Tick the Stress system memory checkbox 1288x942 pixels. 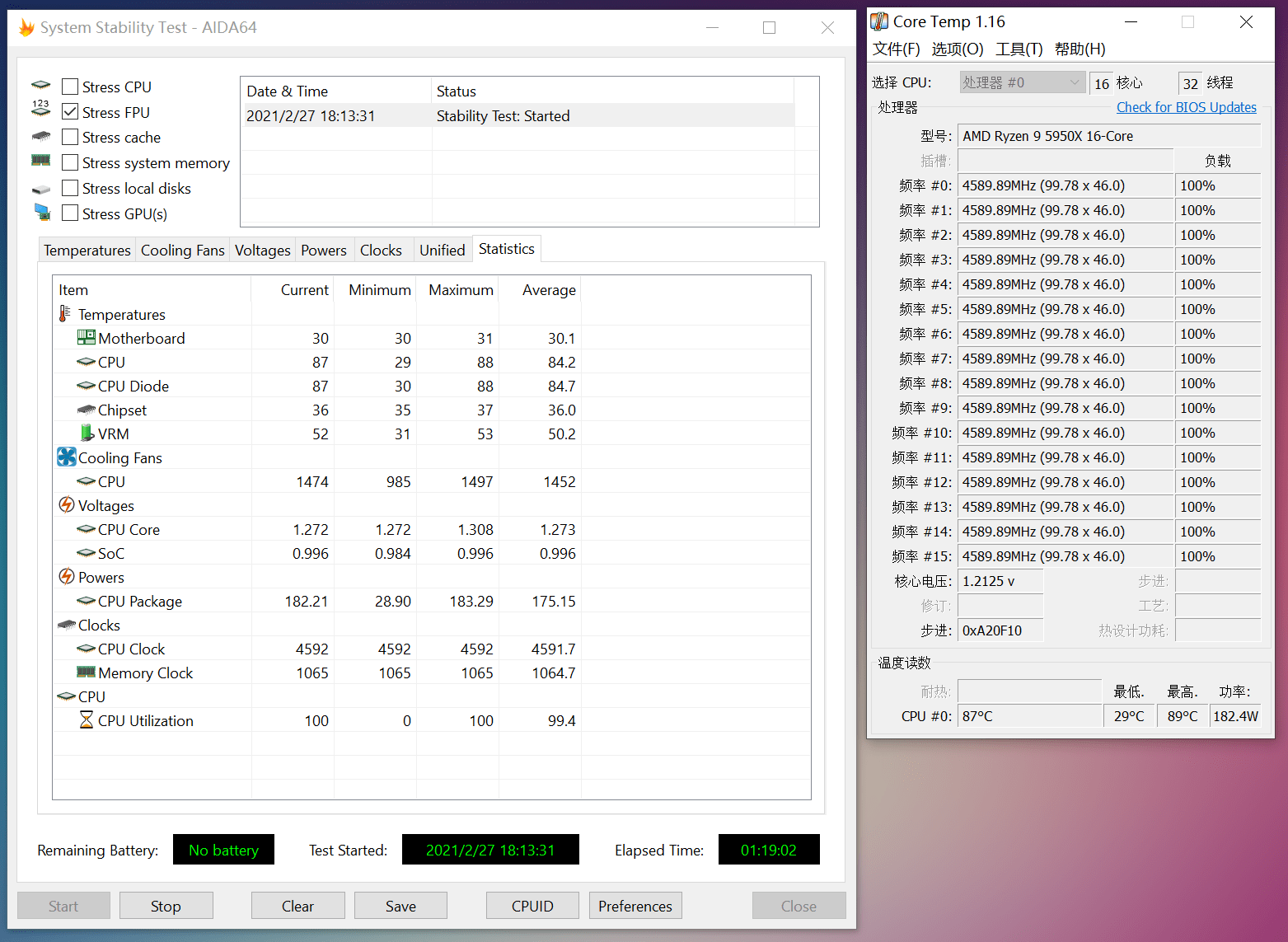[70, 162]
